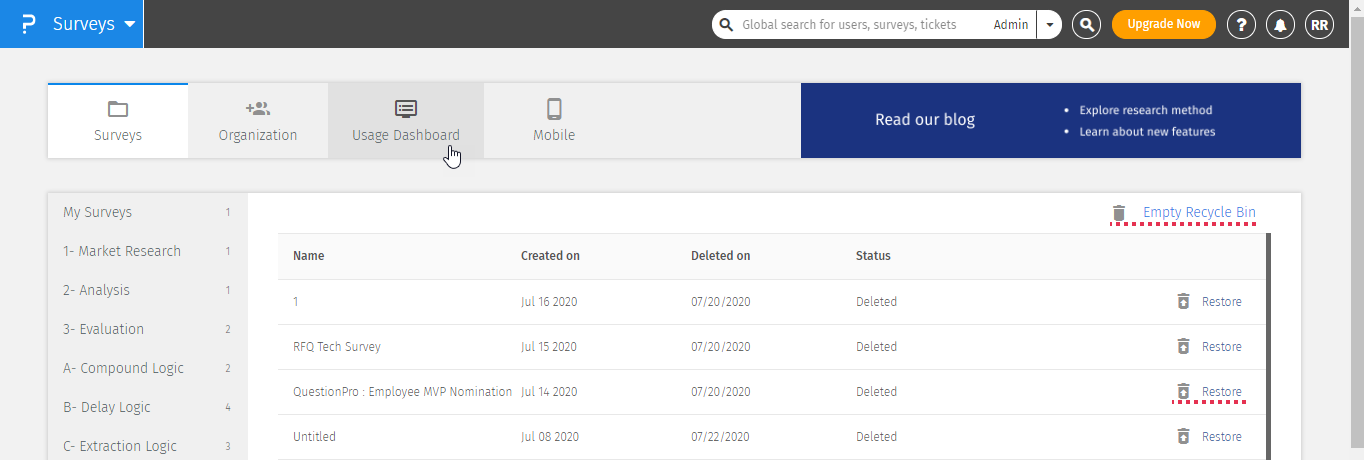This screenshot has height=460, width=1364.
Task: Click the Empty Recycle Bin link
Action: click(x=1199, y=212)
